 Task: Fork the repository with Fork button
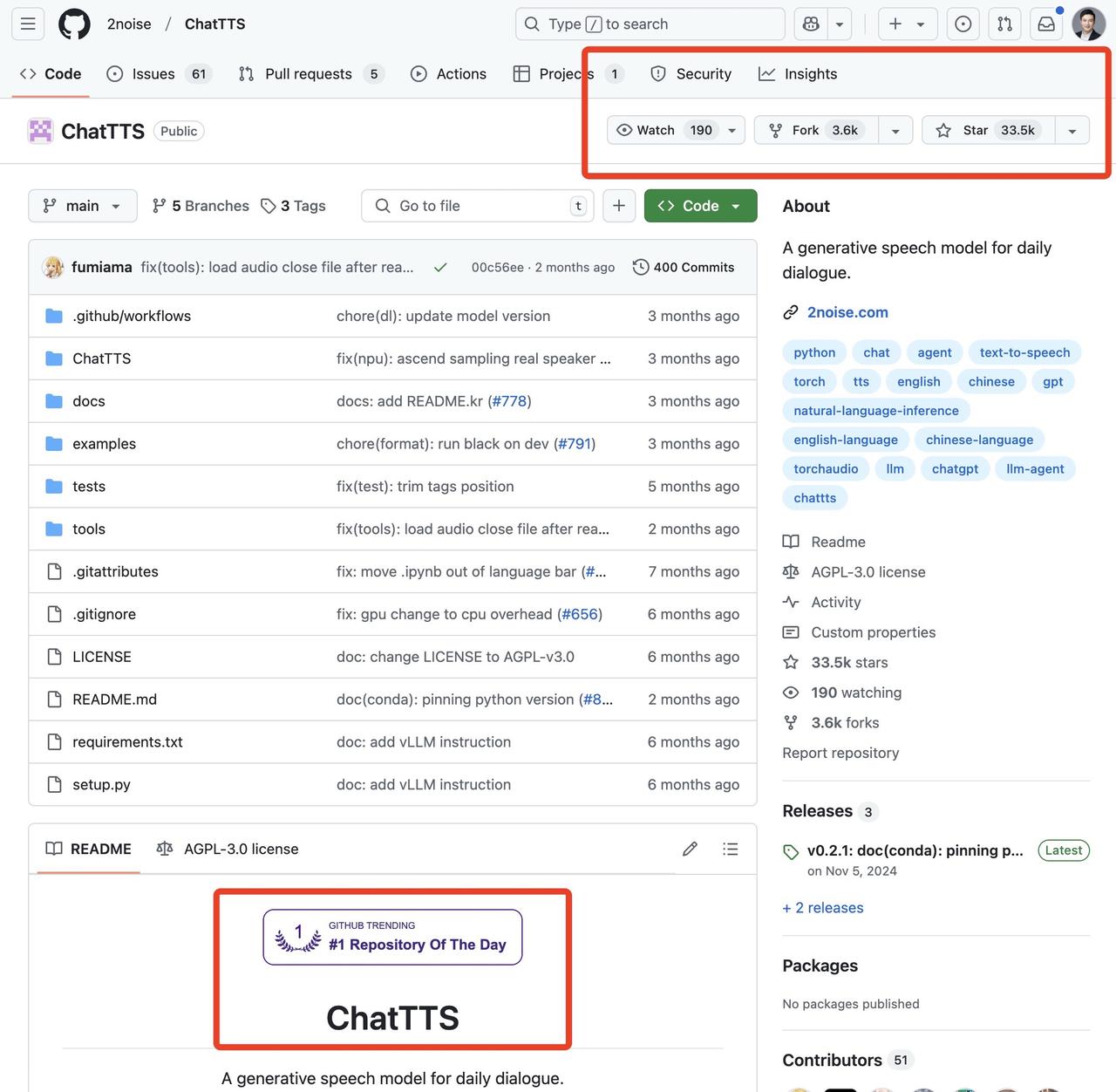click(816, 130)
